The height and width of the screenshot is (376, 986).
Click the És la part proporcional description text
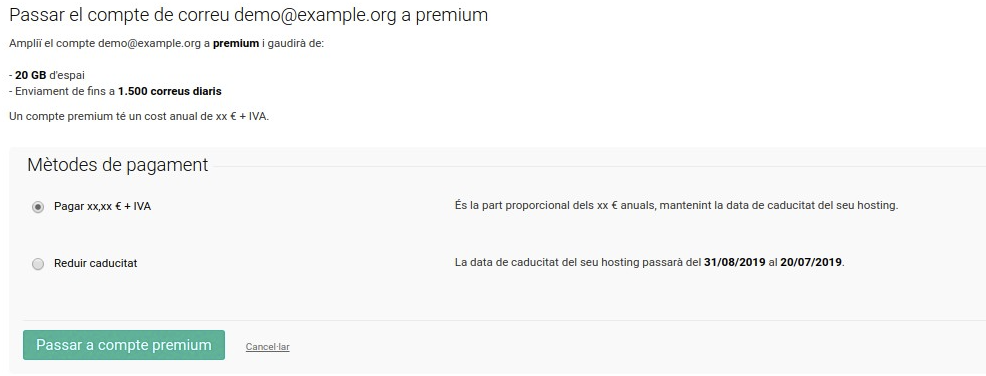[x=676, y=206]
